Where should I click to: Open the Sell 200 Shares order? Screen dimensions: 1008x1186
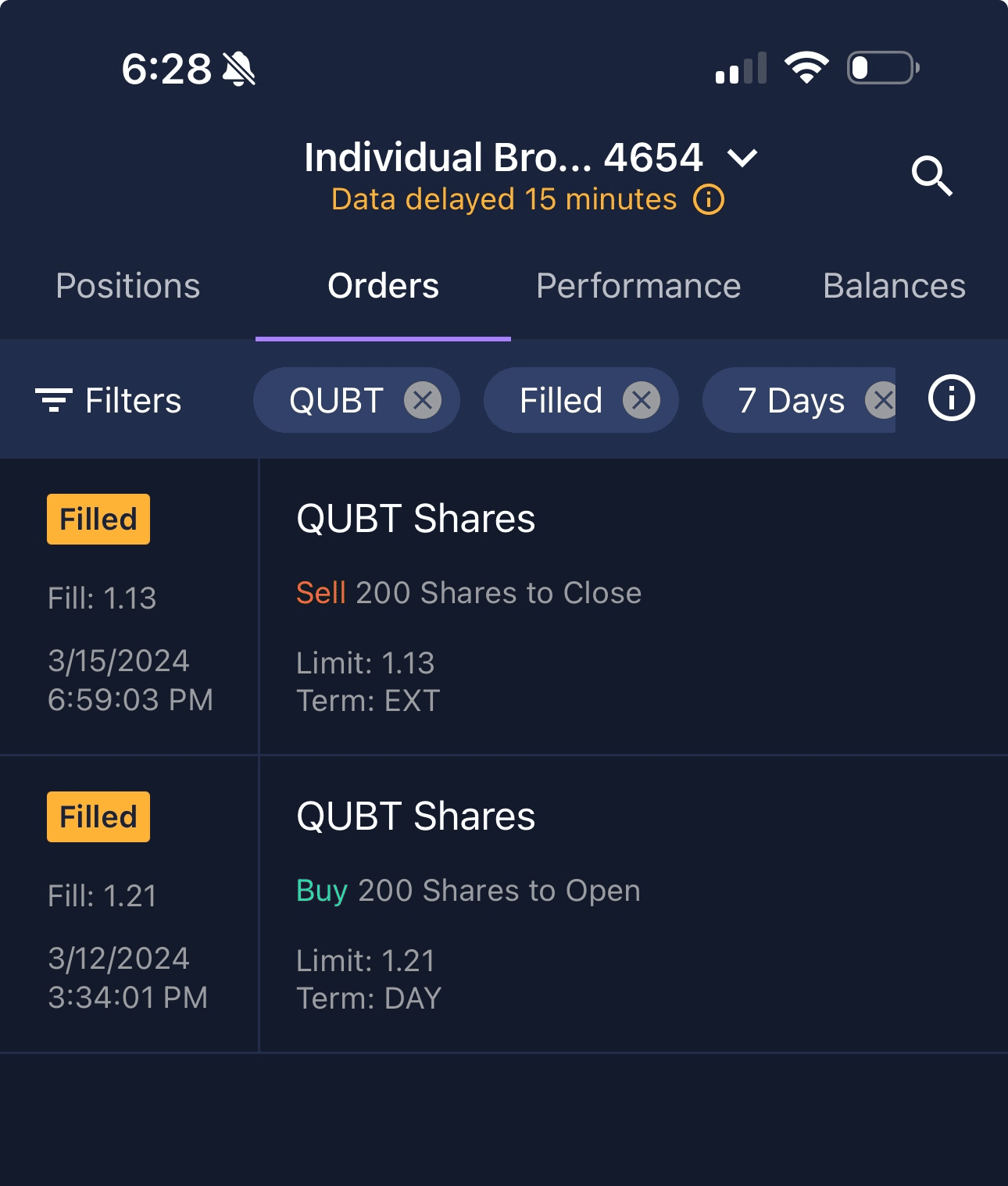[469, 593]
